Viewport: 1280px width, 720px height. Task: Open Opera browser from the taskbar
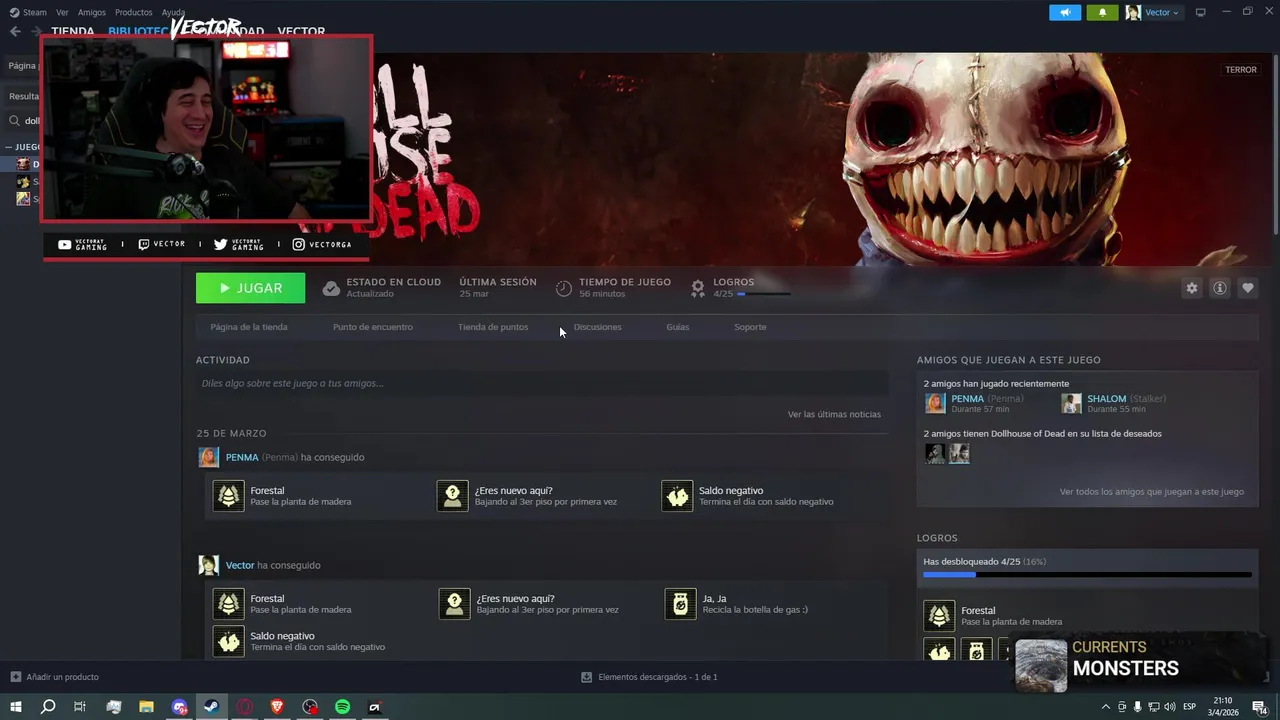pyautogui.click(x=245, y=707)
